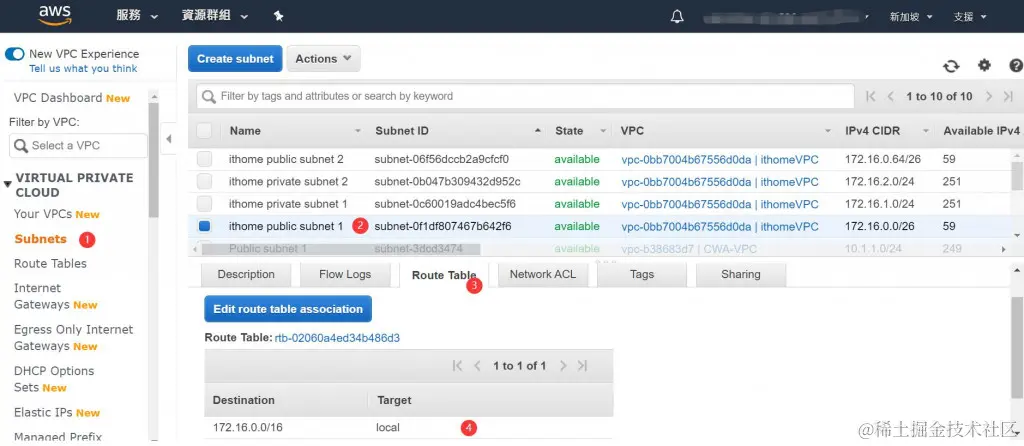Viewport: 1024px width, 446px height.
Task: Click the sidebar vertical scrollbar
Action: [x=154, y=161]
